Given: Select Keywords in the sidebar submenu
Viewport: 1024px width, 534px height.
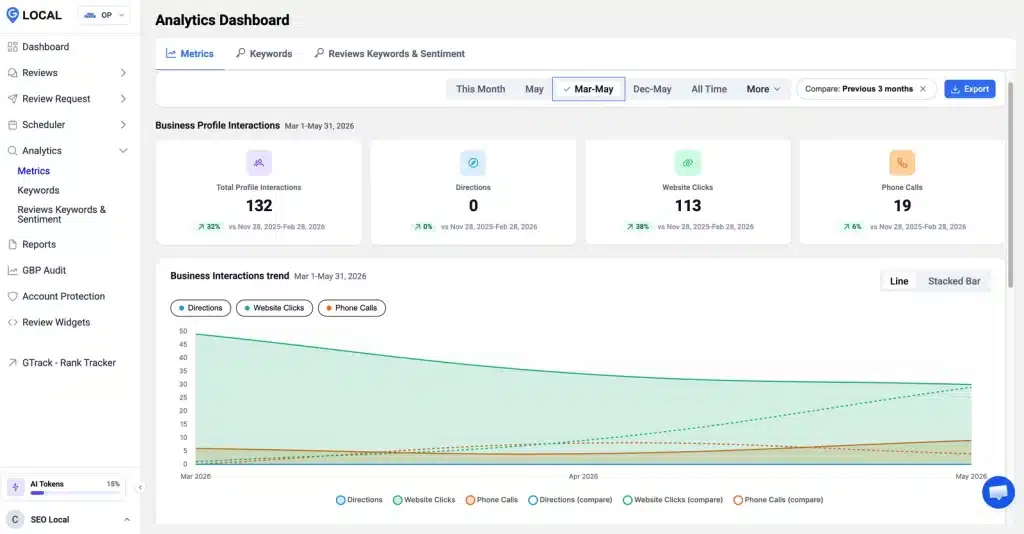Looking at the screenshot, I should pos(38,191).
